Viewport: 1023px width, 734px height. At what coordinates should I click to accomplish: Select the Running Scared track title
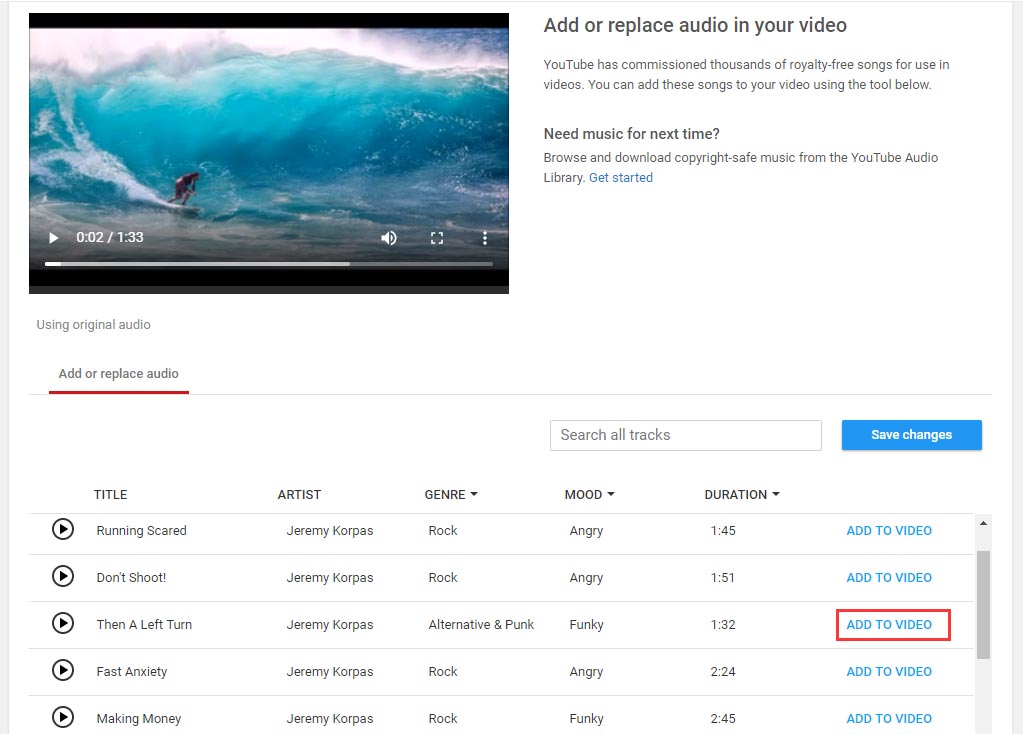[x=142, y=530]
